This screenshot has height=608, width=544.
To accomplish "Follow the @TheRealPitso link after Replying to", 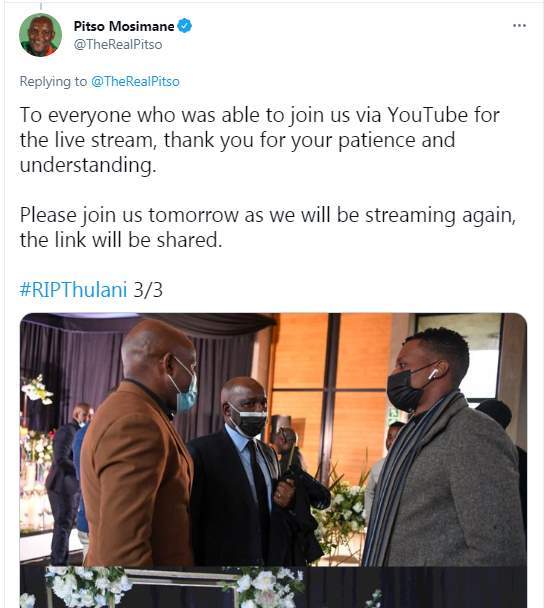I will tap(135, 81).
